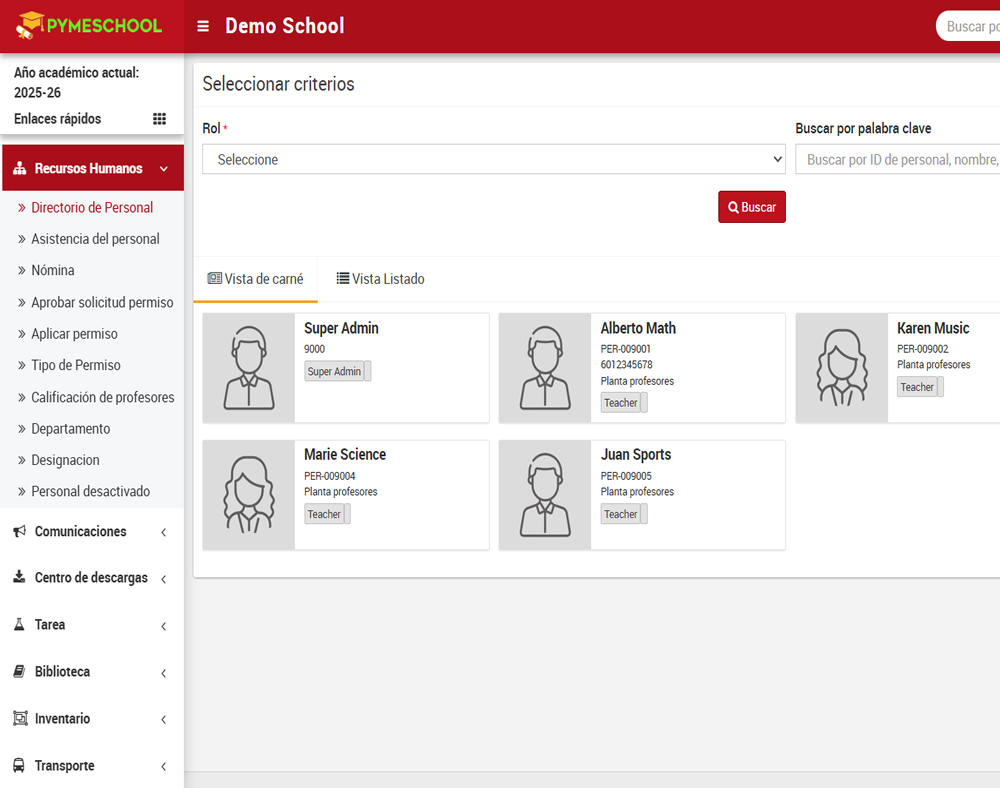Open the Rol dropdown selector
1000x788 pixels.
pos(494,160)
